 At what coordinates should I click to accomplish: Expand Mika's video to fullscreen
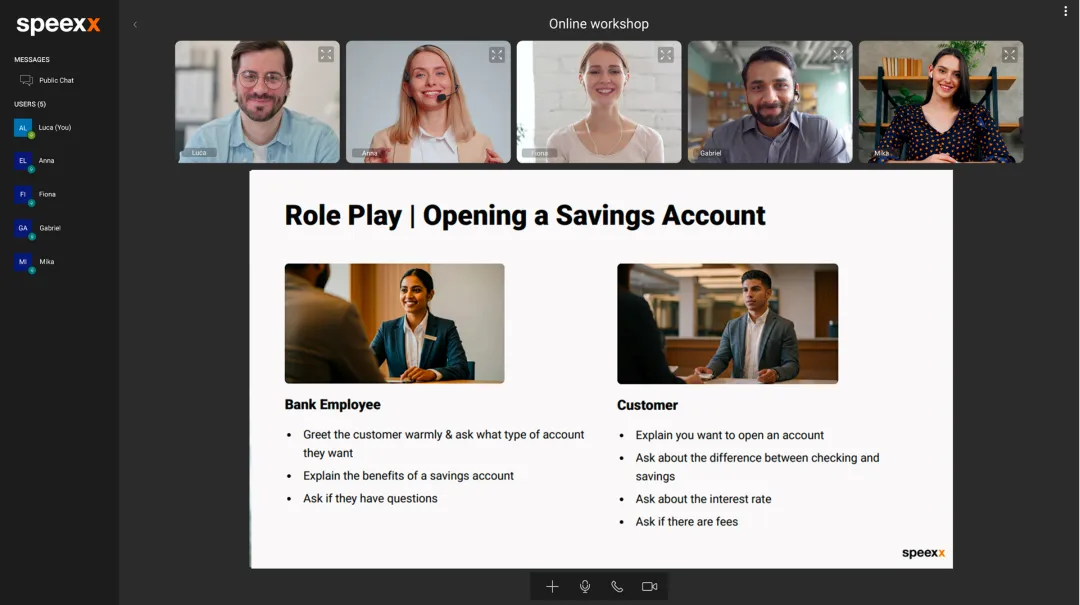1009,54
